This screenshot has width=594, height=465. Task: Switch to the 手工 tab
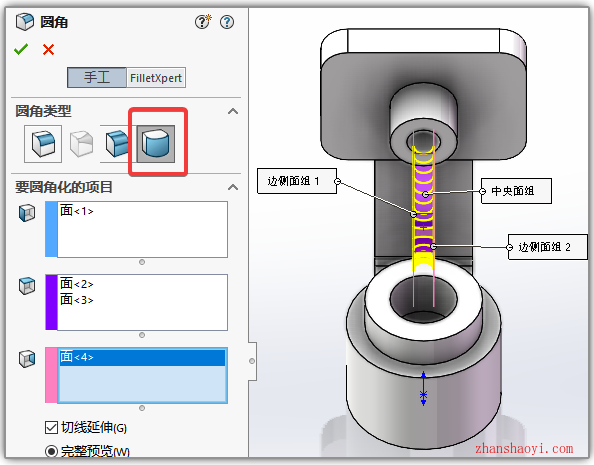pos(97,78)
